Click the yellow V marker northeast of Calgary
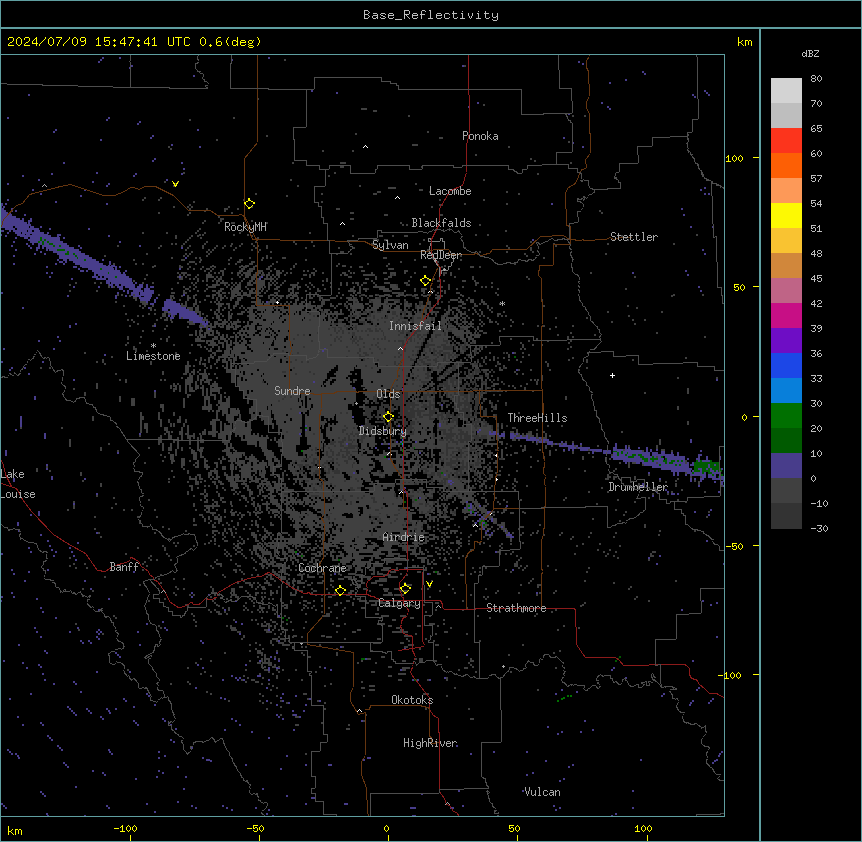The height and width of the screenshot is (842, 862). (429, 584)
